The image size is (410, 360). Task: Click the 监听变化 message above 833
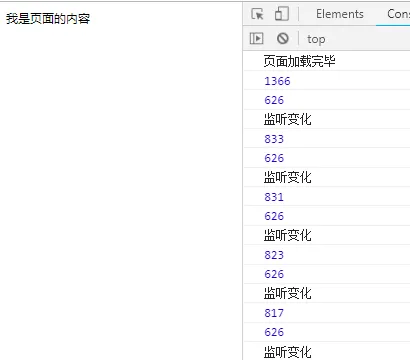(287, 119)
